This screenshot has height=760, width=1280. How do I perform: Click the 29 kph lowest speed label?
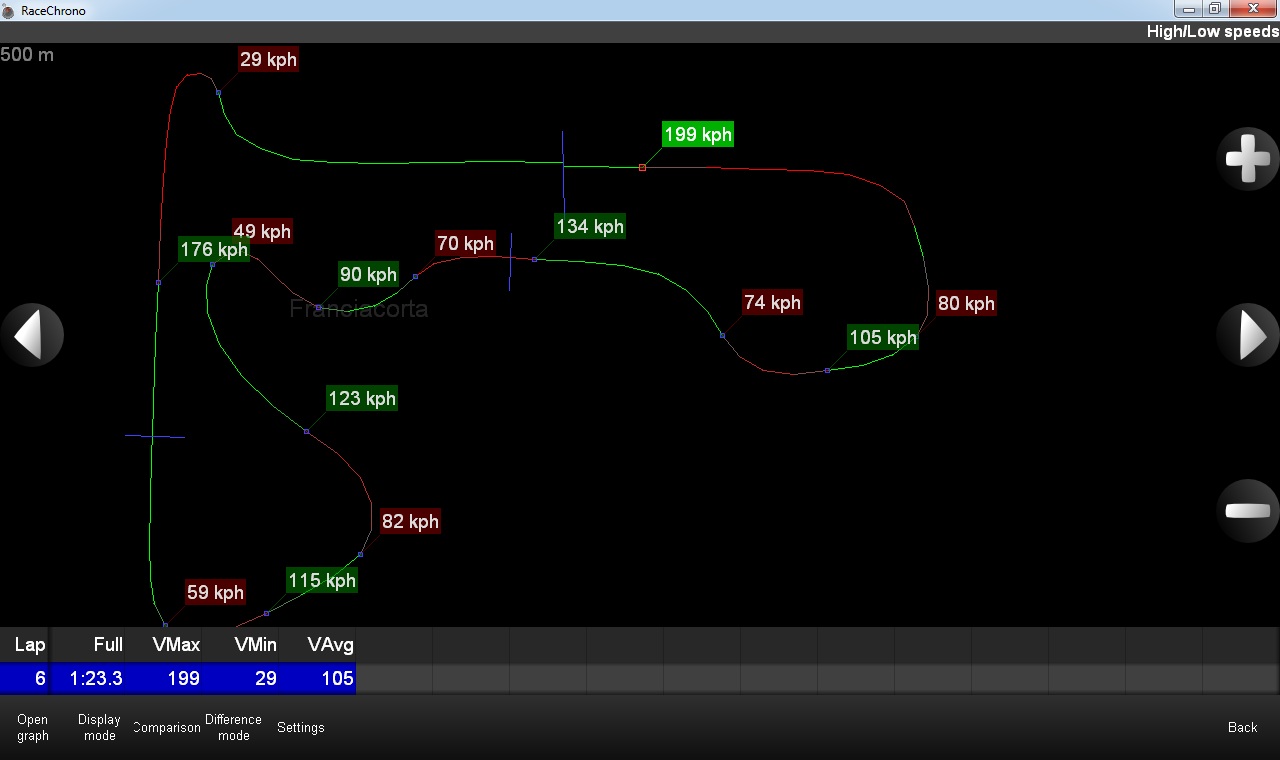click(268, 60)
